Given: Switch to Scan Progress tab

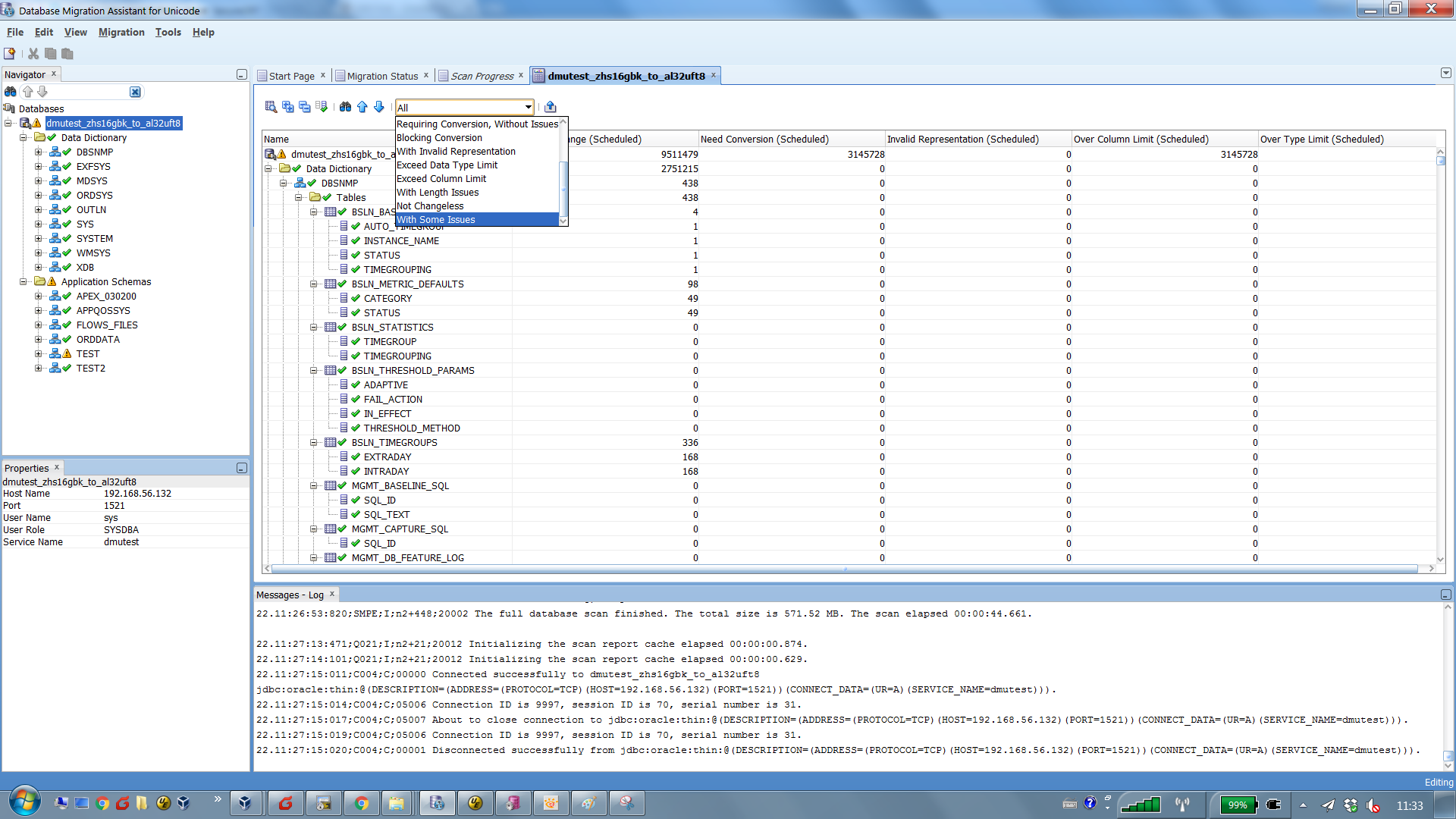Looking at the screenshot, I should [x=482, y=76].
